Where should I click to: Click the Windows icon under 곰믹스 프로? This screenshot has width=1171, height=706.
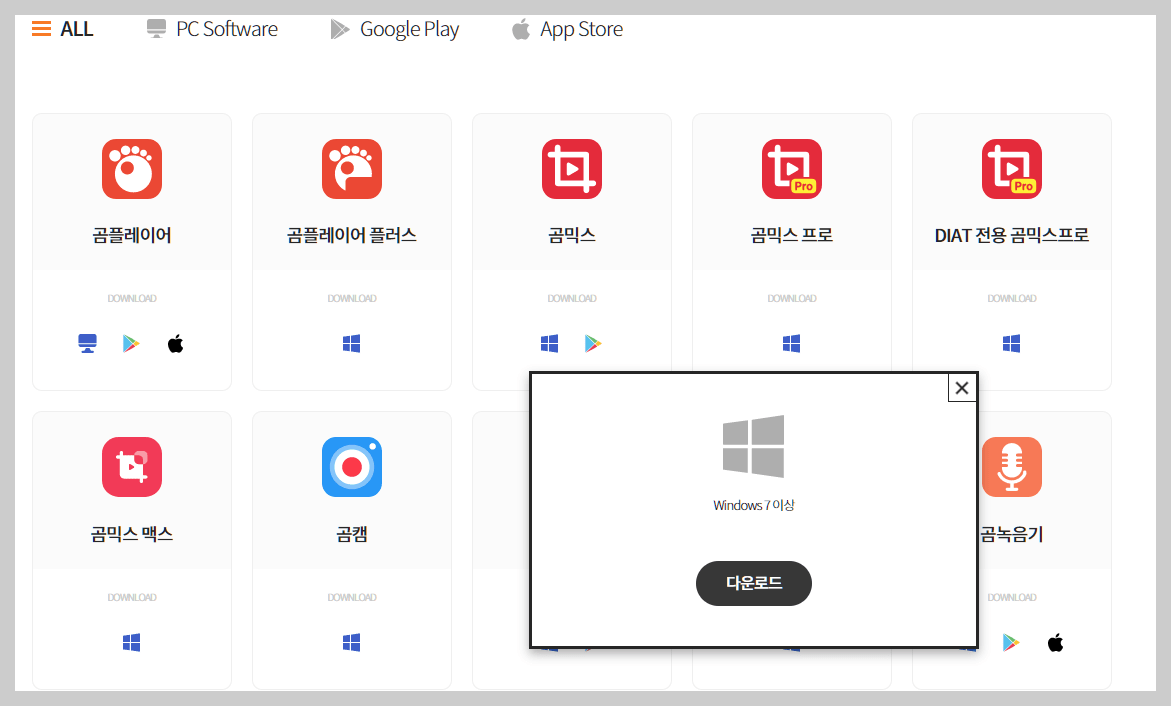[x=792, y=344]
